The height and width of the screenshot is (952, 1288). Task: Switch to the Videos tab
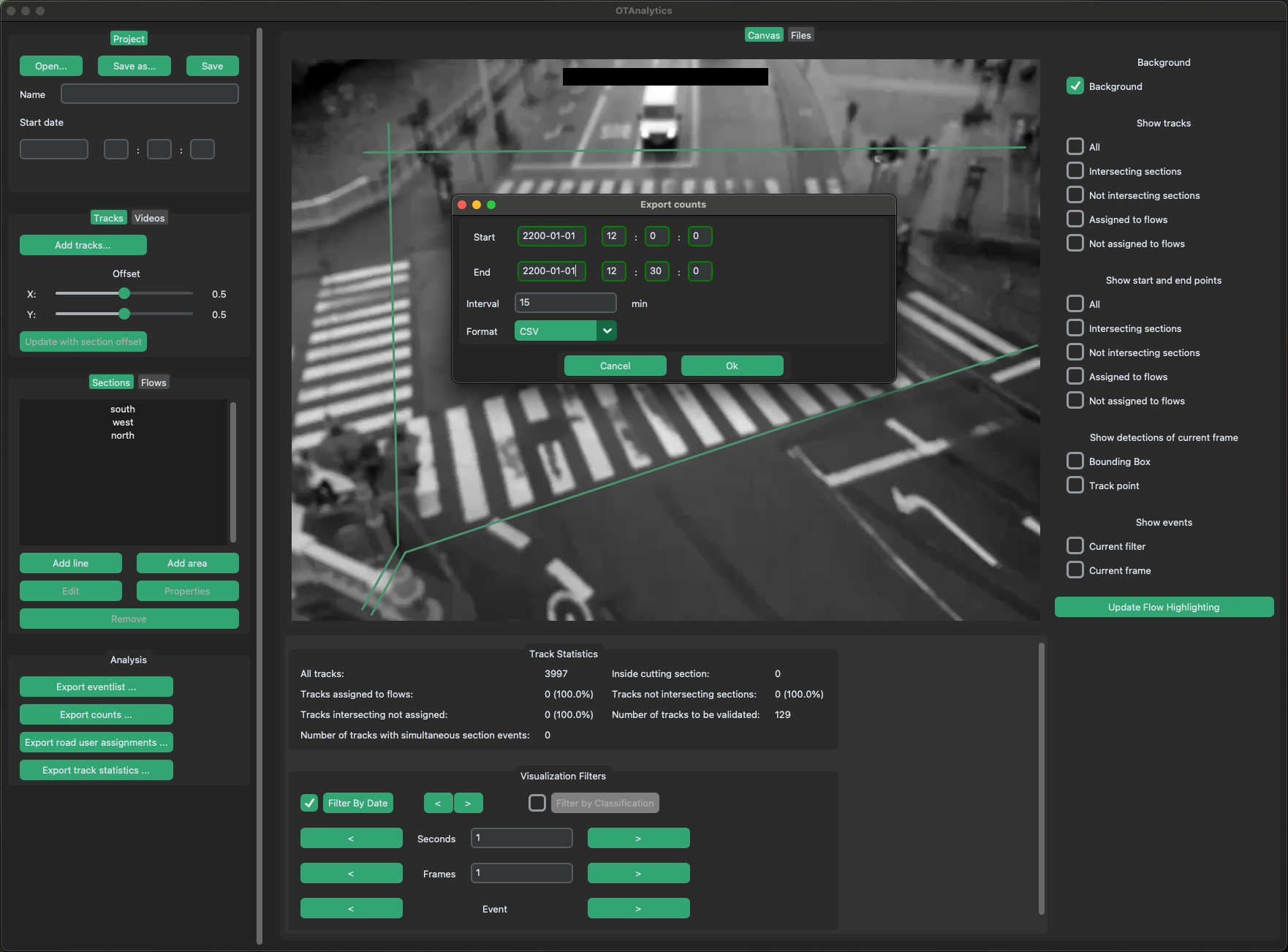point(149,217)
